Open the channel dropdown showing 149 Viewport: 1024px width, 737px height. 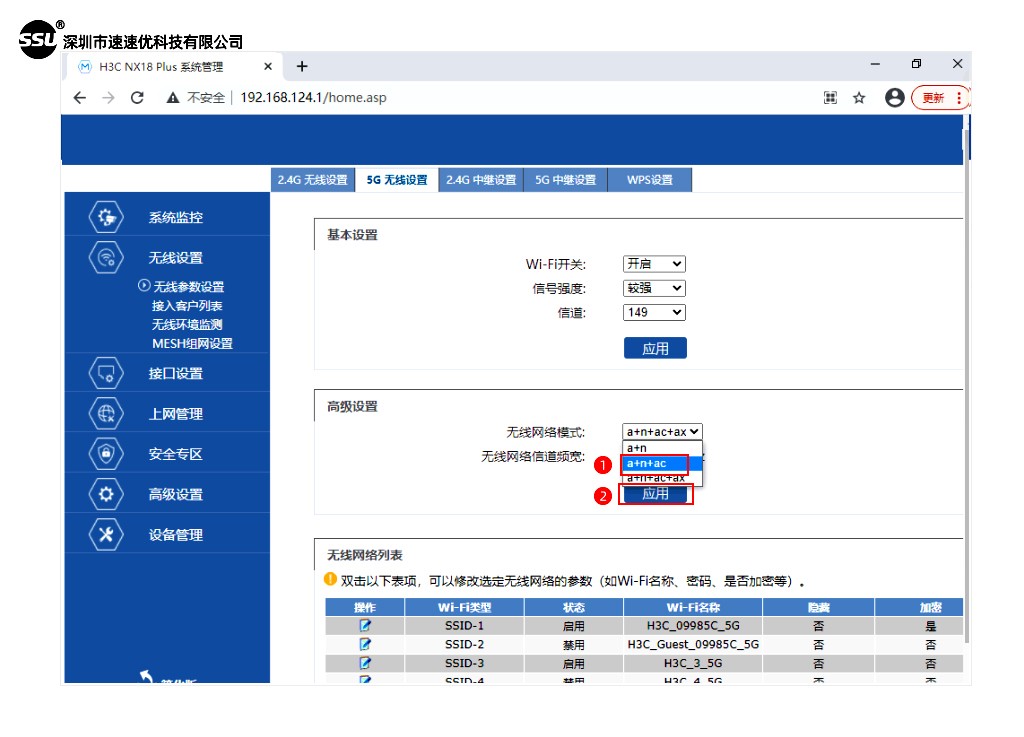click(654, 312)
